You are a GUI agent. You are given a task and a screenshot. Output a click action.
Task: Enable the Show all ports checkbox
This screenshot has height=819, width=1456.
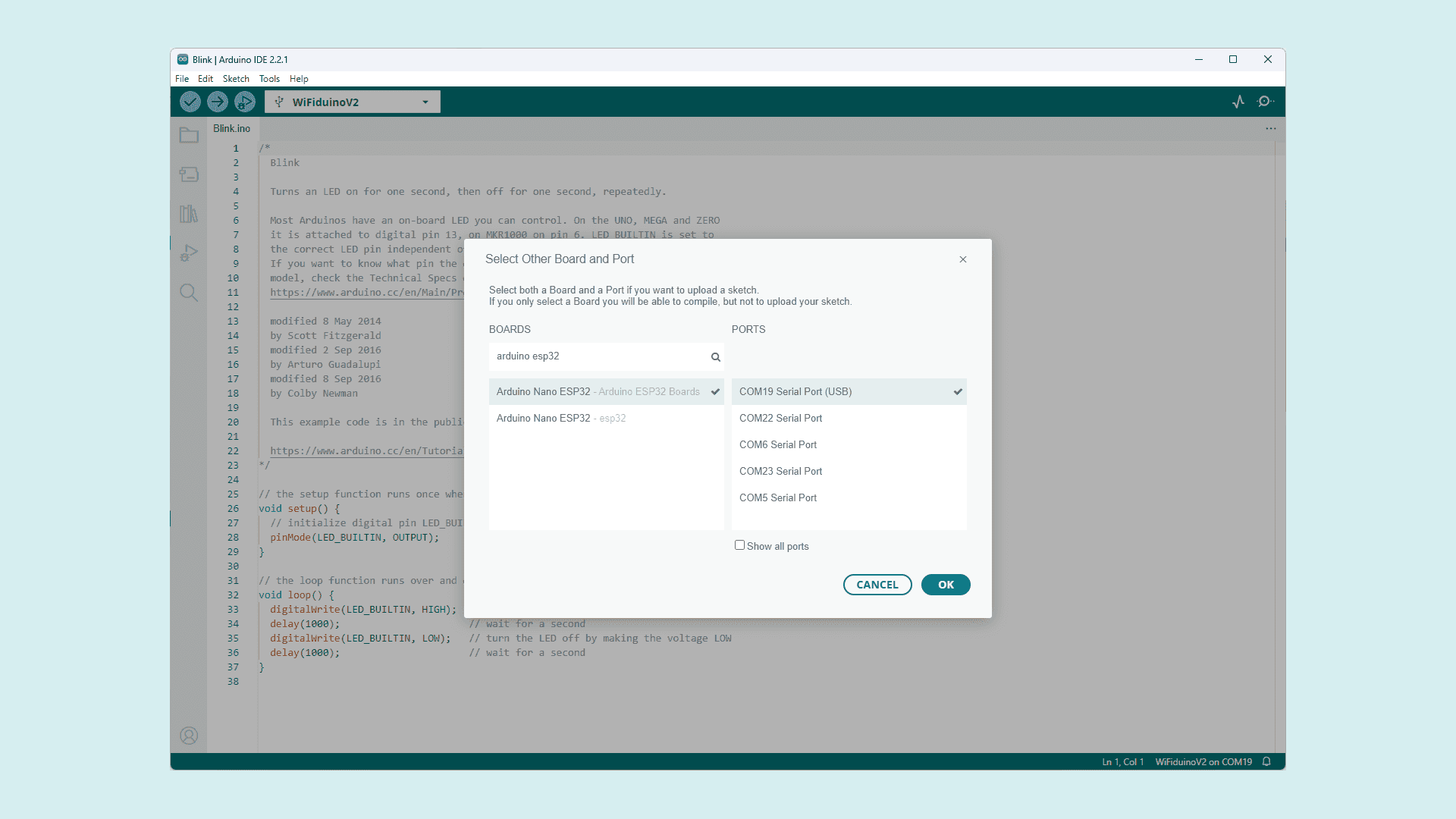739,545
